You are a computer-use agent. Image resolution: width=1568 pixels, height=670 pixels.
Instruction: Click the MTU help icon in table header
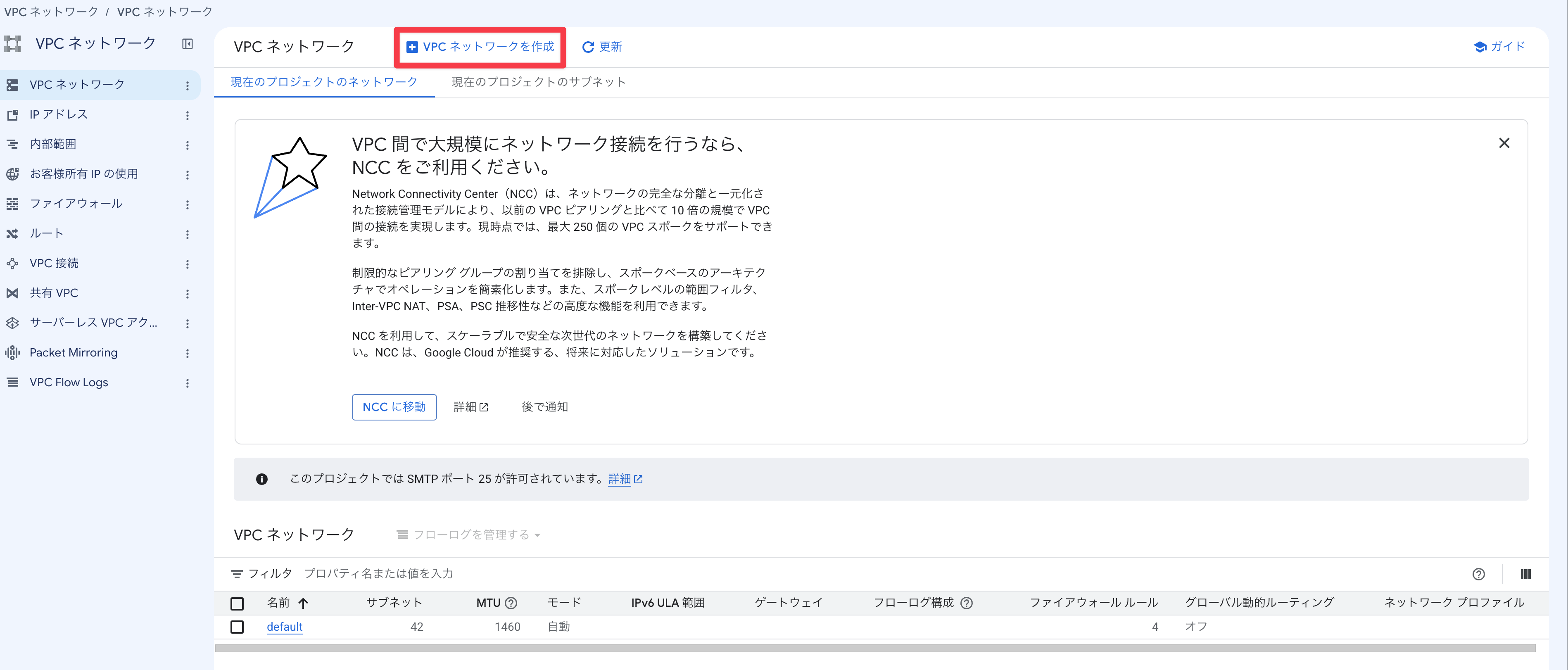pos(511,603)
